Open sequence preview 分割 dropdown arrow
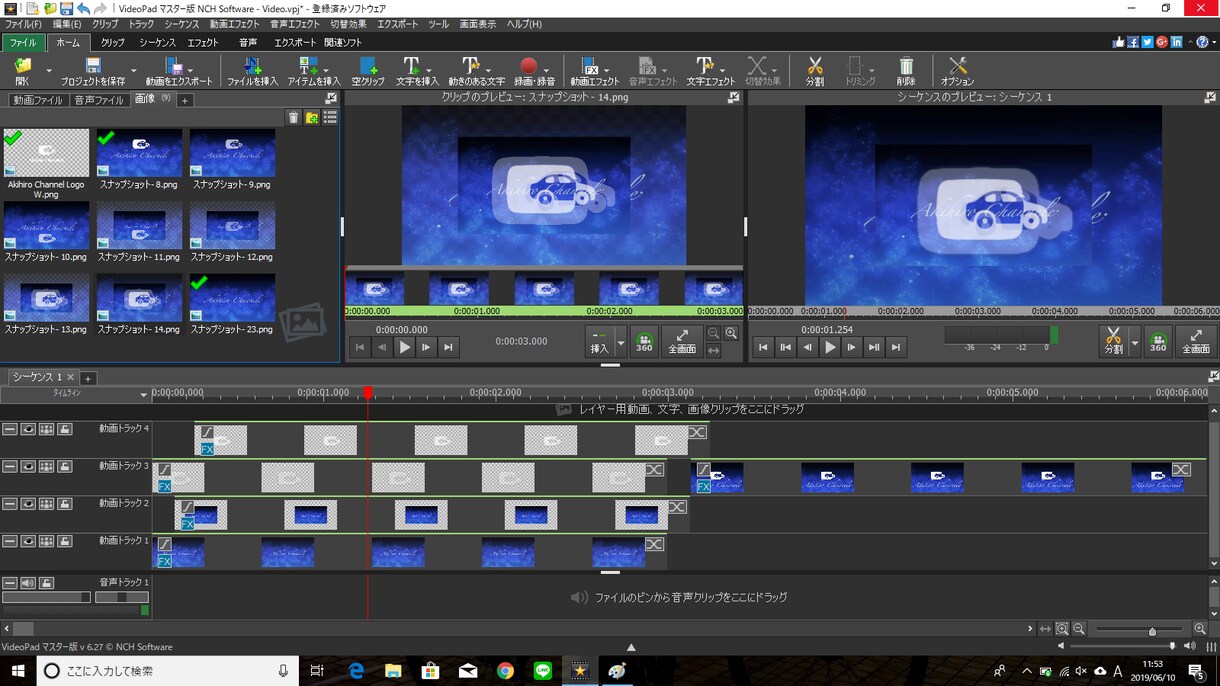 [x=1135, y=342]
